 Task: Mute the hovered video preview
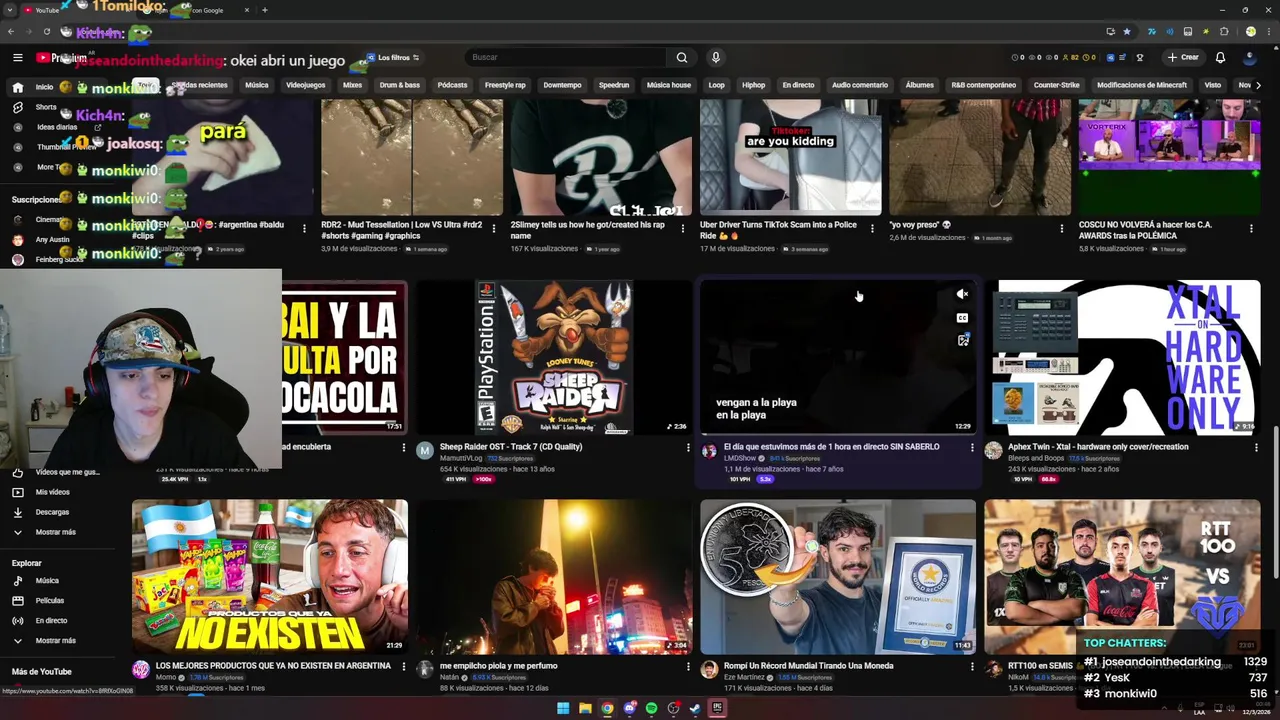coord(962,294)
